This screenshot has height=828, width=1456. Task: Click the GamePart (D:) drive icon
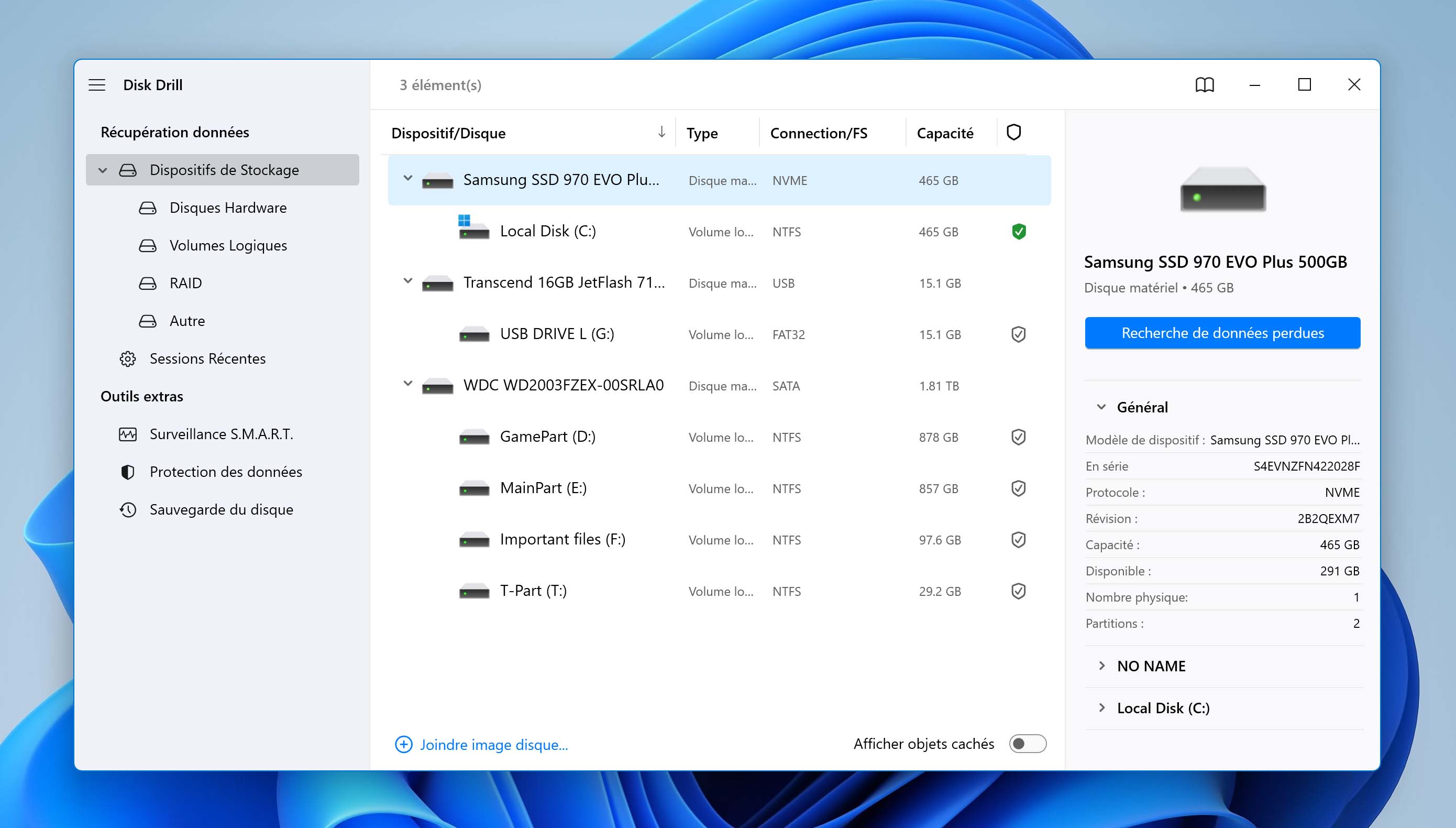tap(474, 437)
